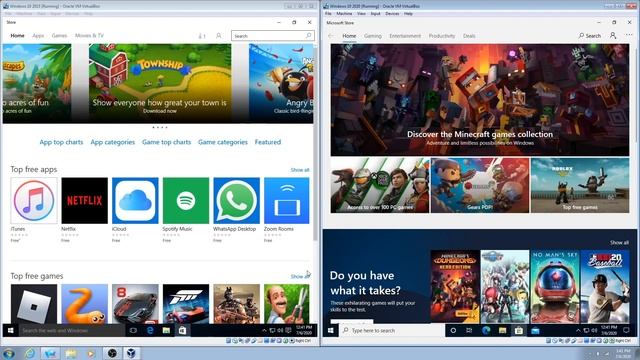Image resolution: width=640 pixels, height=360 pixels.
Task: Click the search field in the old Store
Action: (273, 36)
